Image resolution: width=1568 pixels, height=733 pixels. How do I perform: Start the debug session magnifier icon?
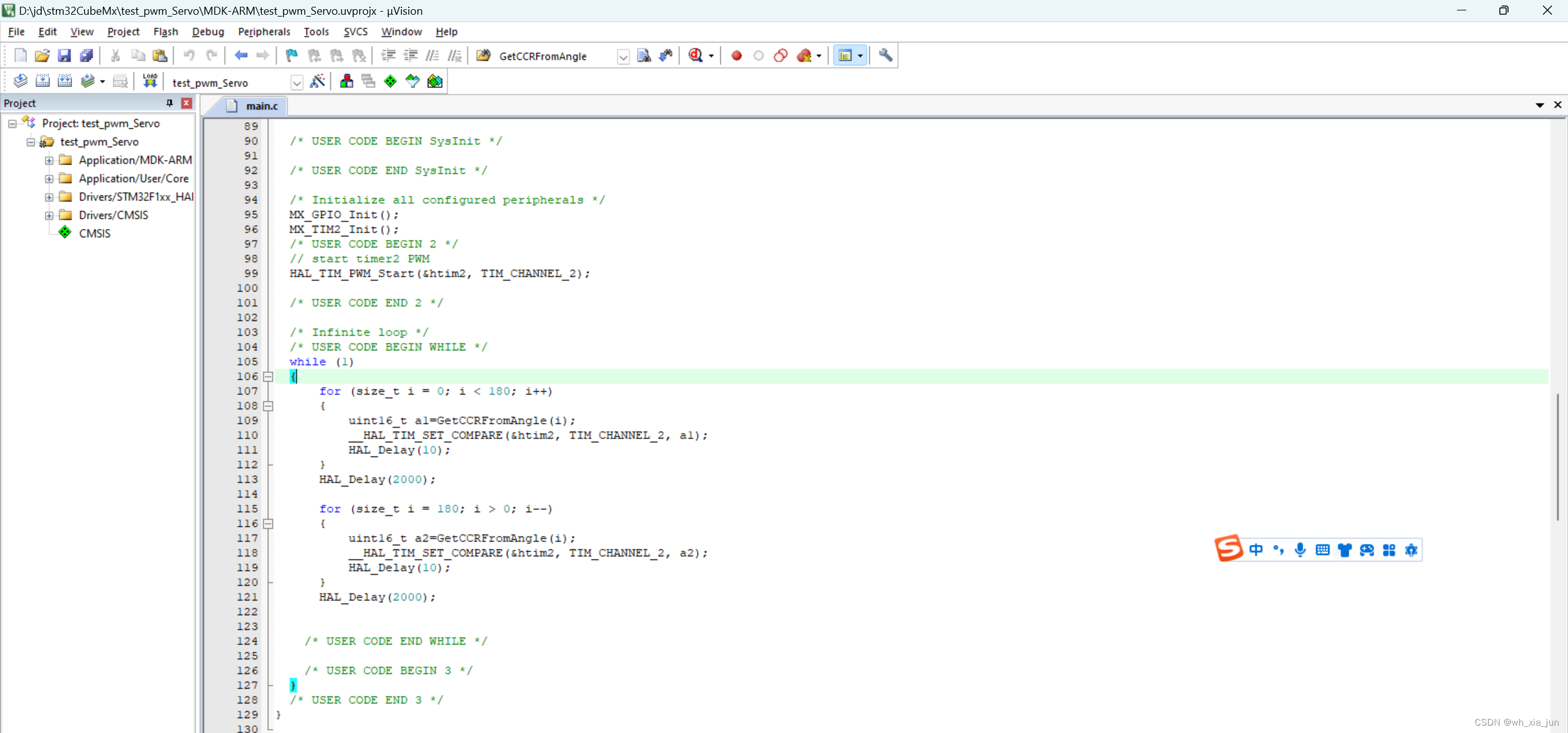click(696, 56)
